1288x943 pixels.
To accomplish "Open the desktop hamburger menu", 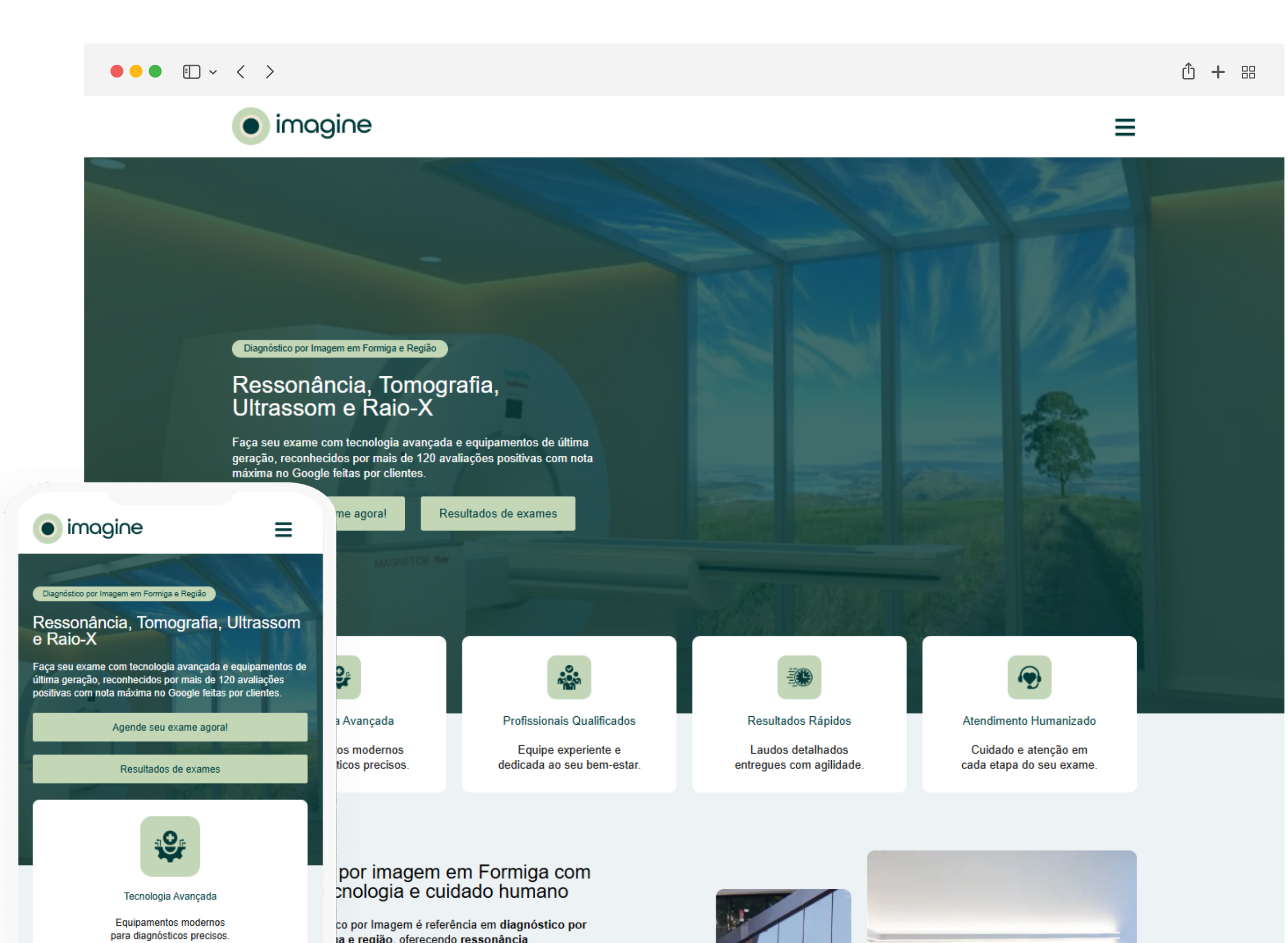I will (1124, 127).
